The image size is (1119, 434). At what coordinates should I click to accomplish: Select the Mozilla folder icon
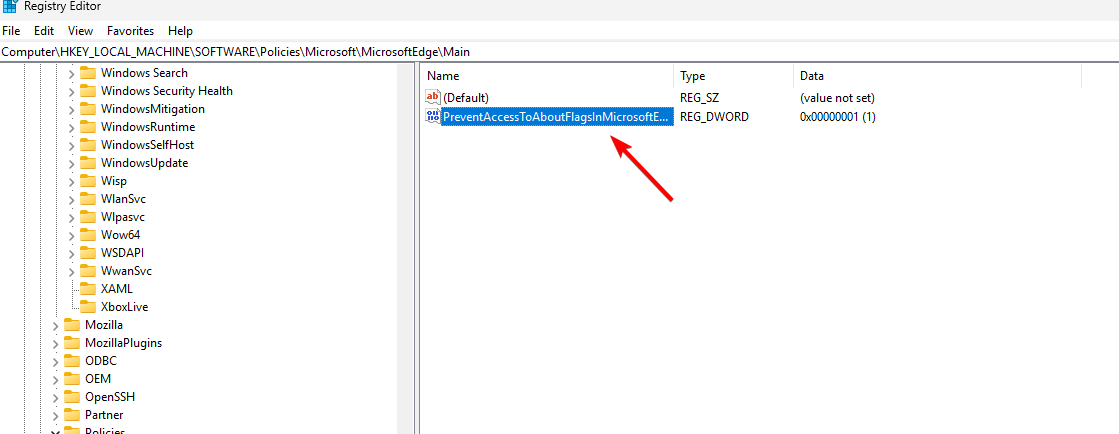point(72,325)
